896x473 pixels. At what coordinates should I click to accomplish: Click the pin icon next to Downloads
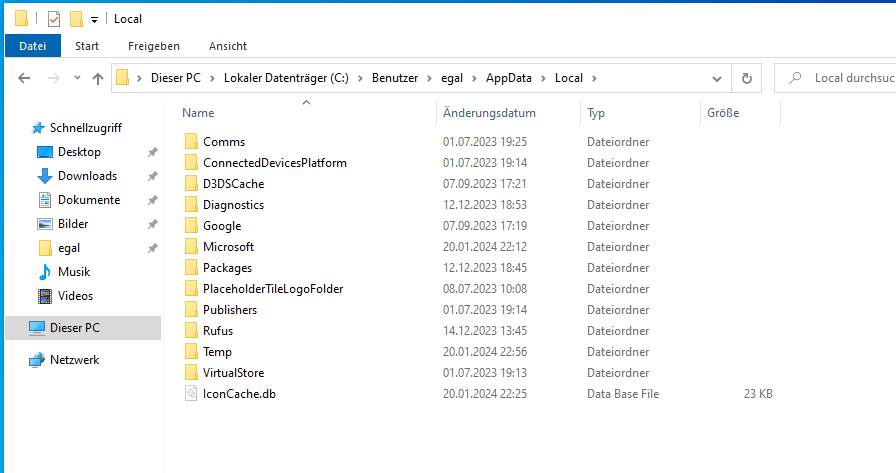(153, 176)
